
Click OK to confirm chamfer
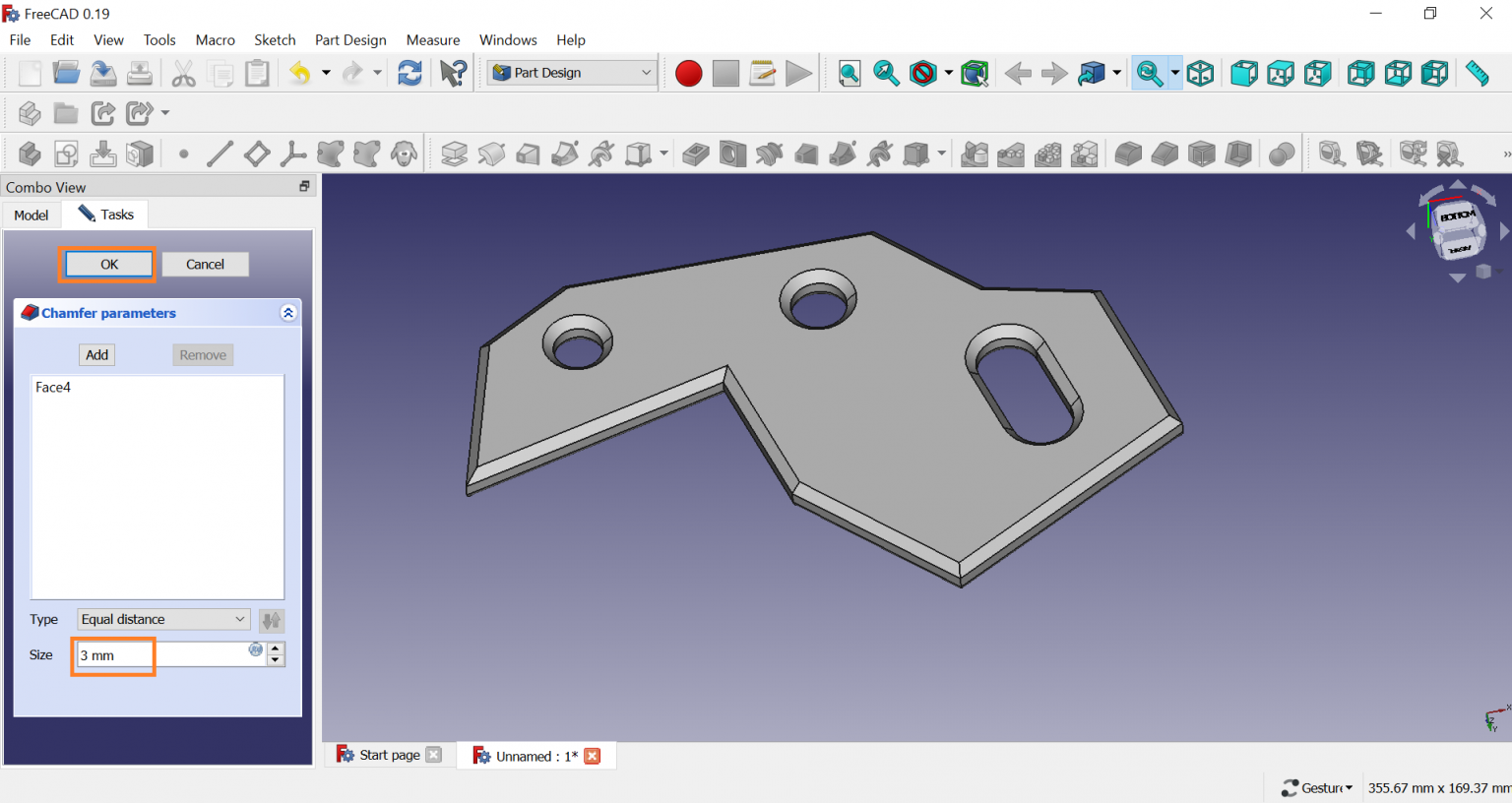pyautogui.click(x=109, y=264)
